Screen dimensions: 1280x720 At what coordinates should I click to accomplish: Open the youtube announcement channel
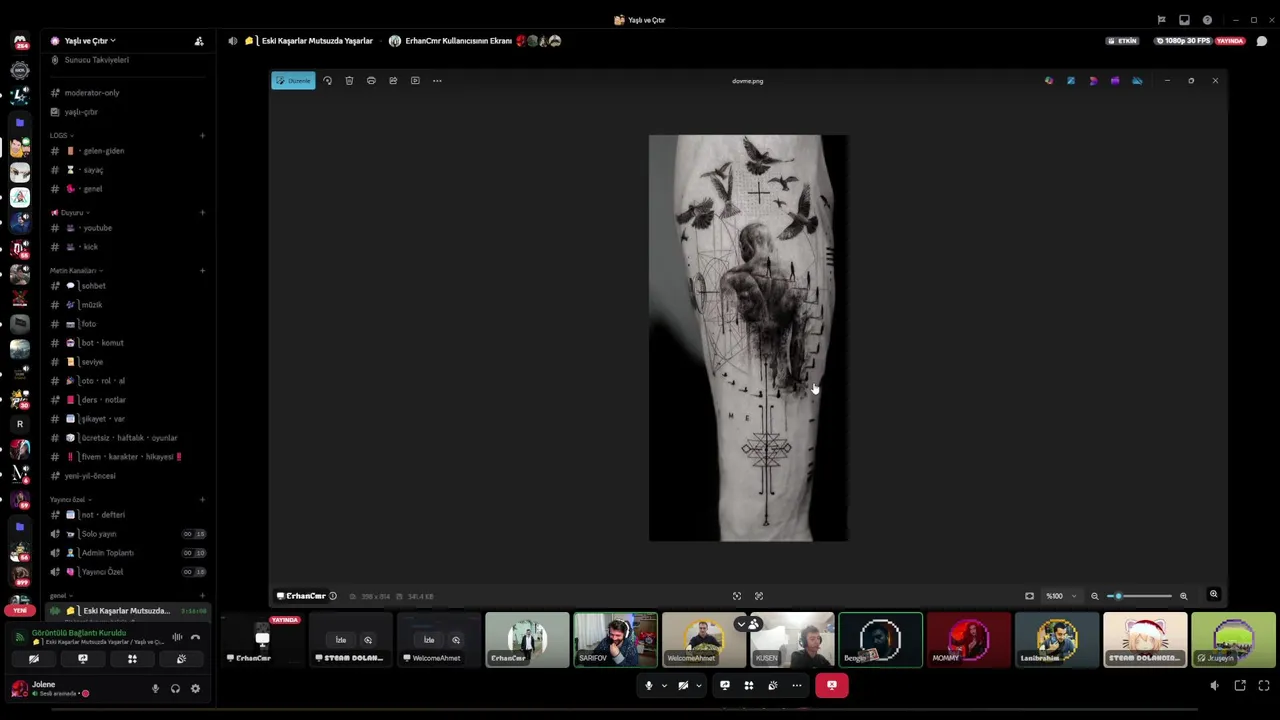point(129,228)
